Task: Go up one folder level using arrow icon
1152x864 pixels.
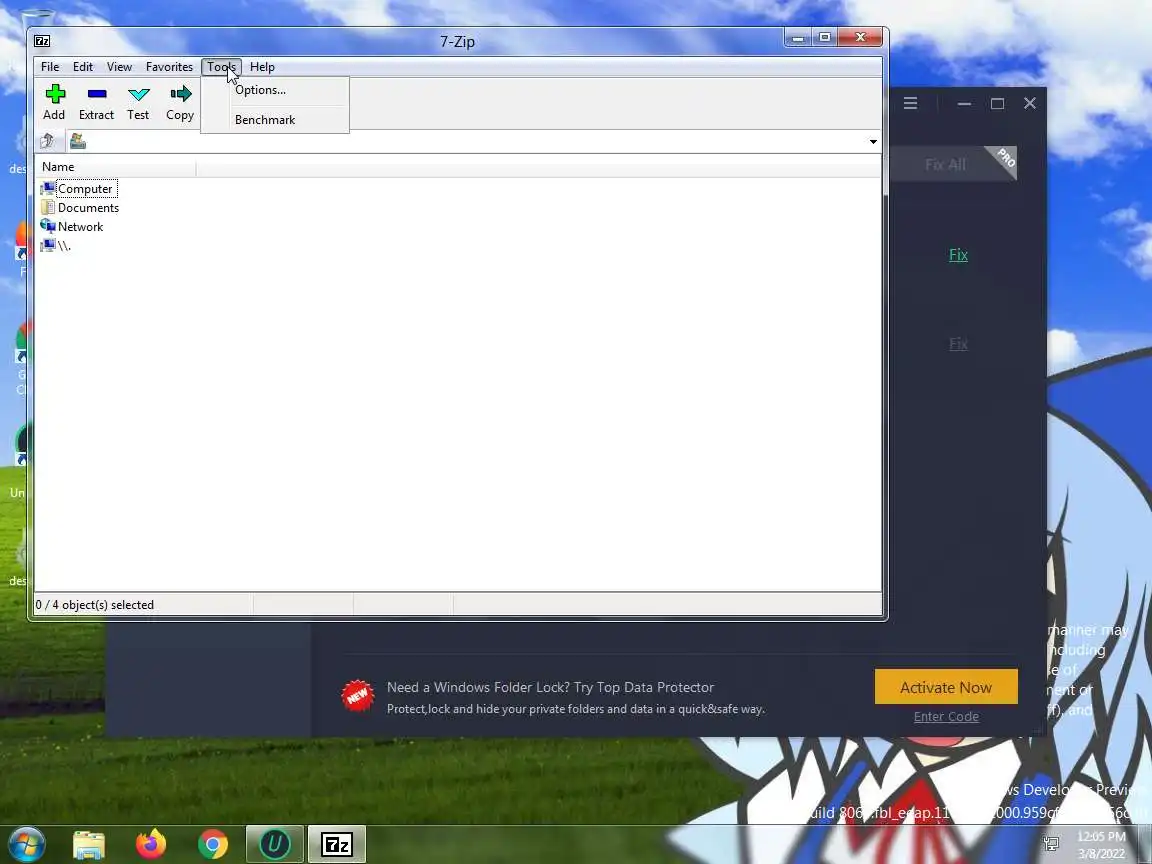Action: 48,141
